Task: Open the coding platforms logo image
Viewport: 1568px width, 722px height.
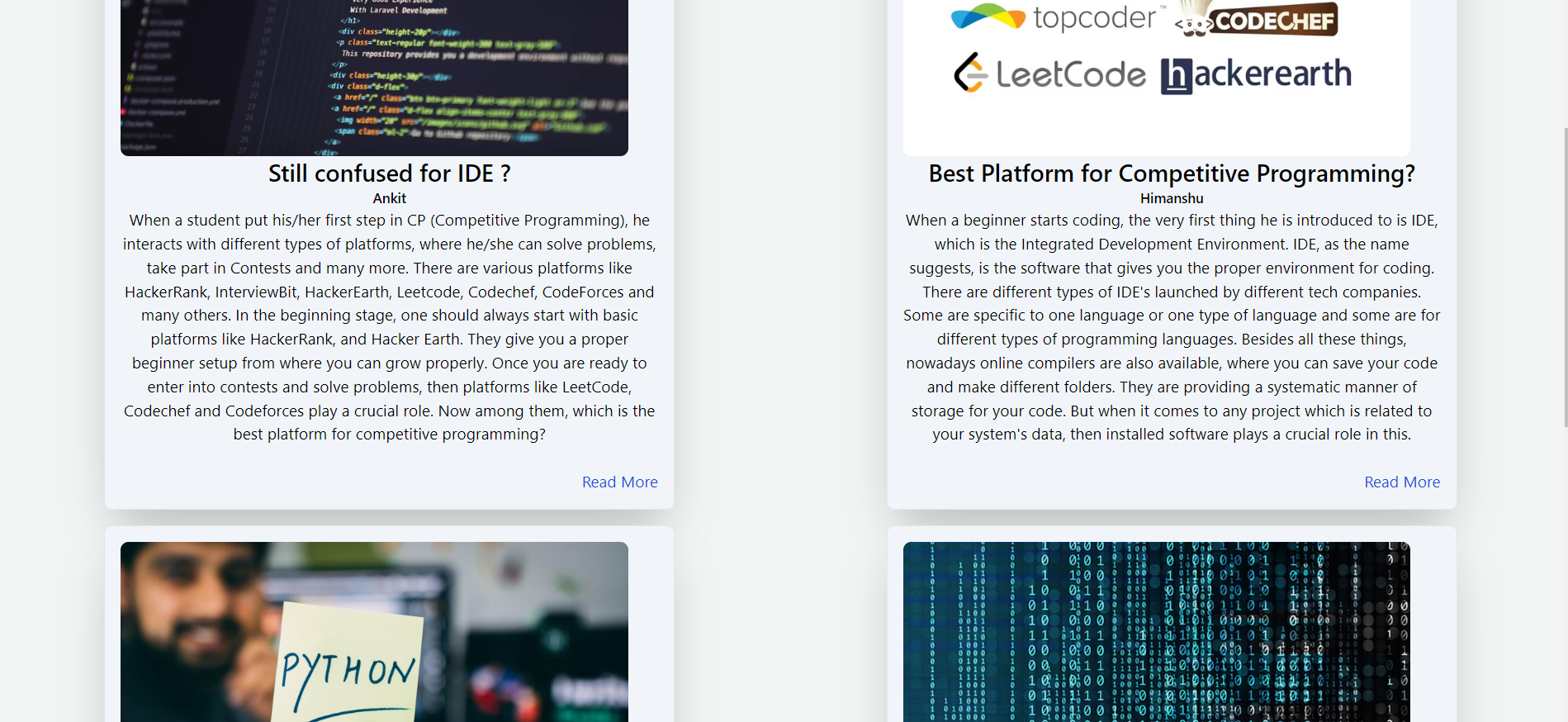Action: (1156, 78)
